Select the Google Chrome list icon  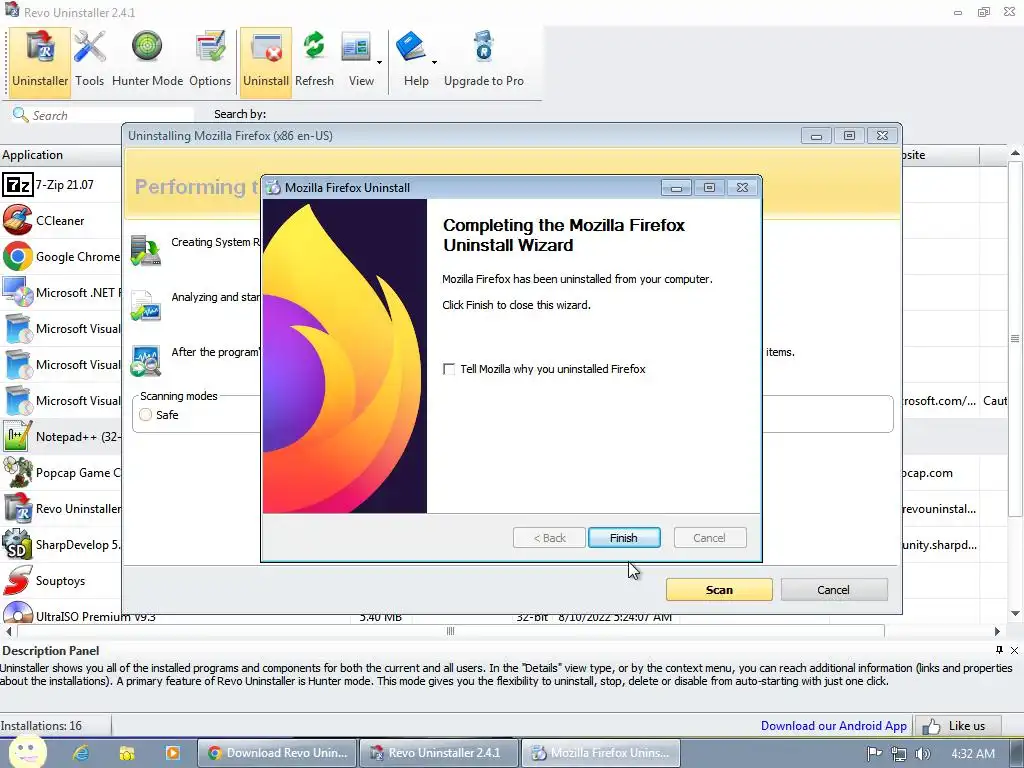[x=17, y=257]
